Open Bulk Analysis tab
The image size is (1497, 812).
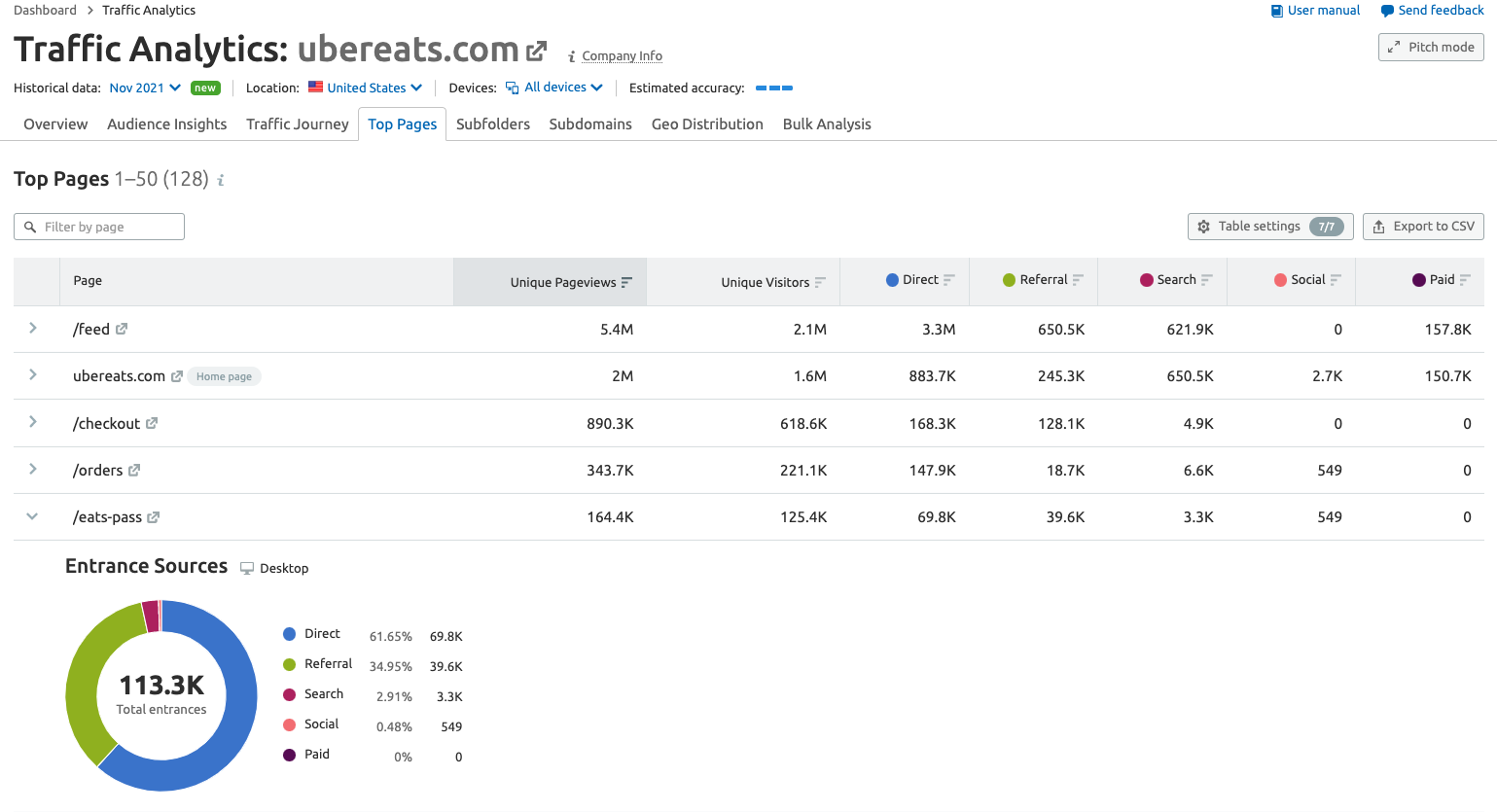[827, 124]
